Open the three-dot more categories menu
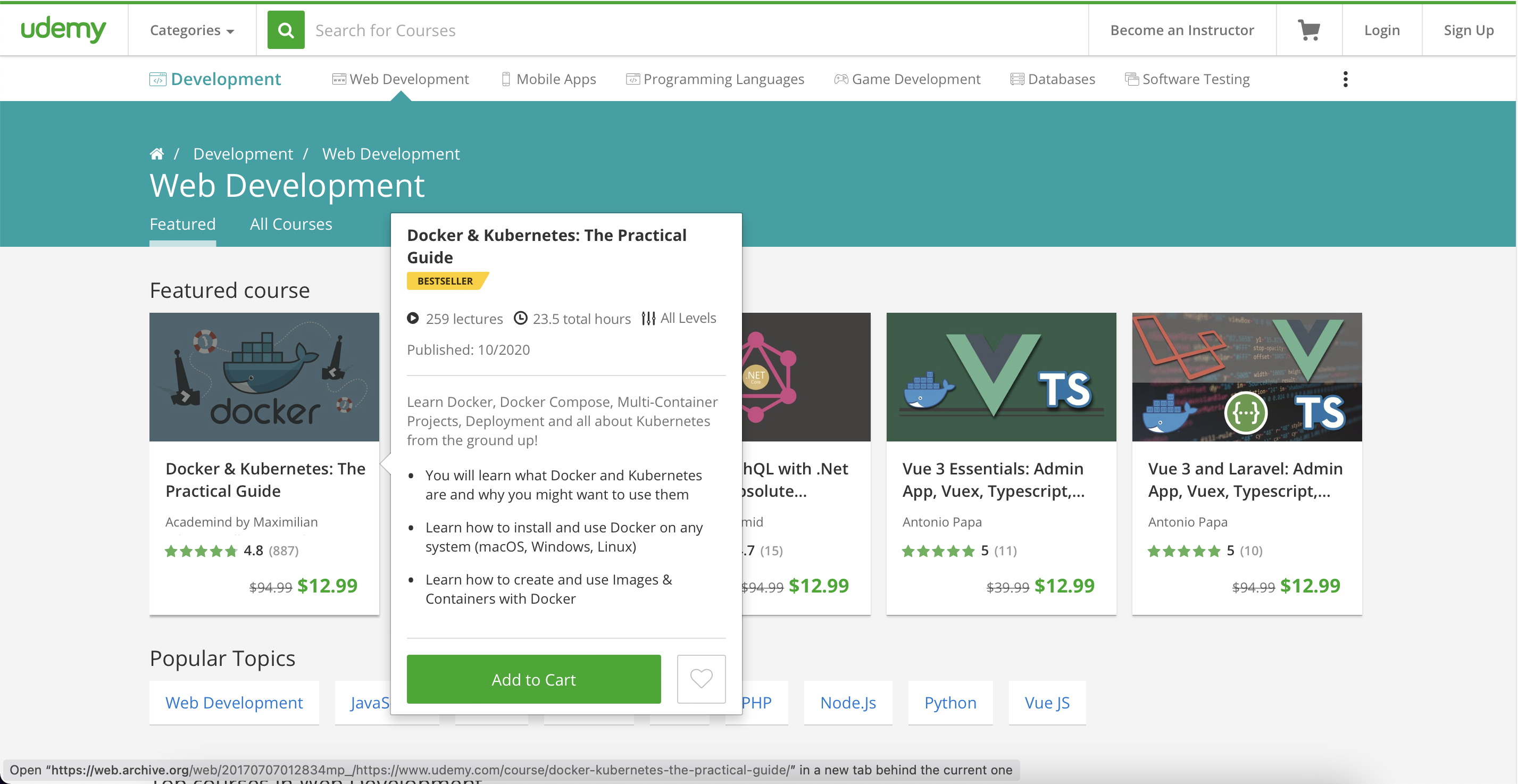Image resolution: width=1518 pixels, height=784 pixels. coord(1345,79)
